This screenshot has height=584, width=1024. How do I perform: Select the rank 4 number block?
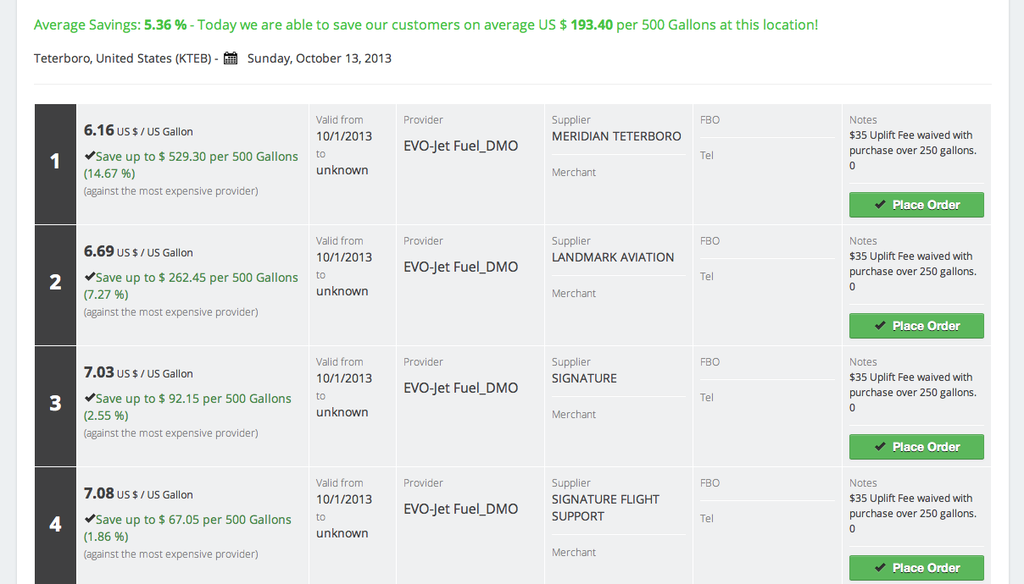pyautogui.click(x=55, y=524)
